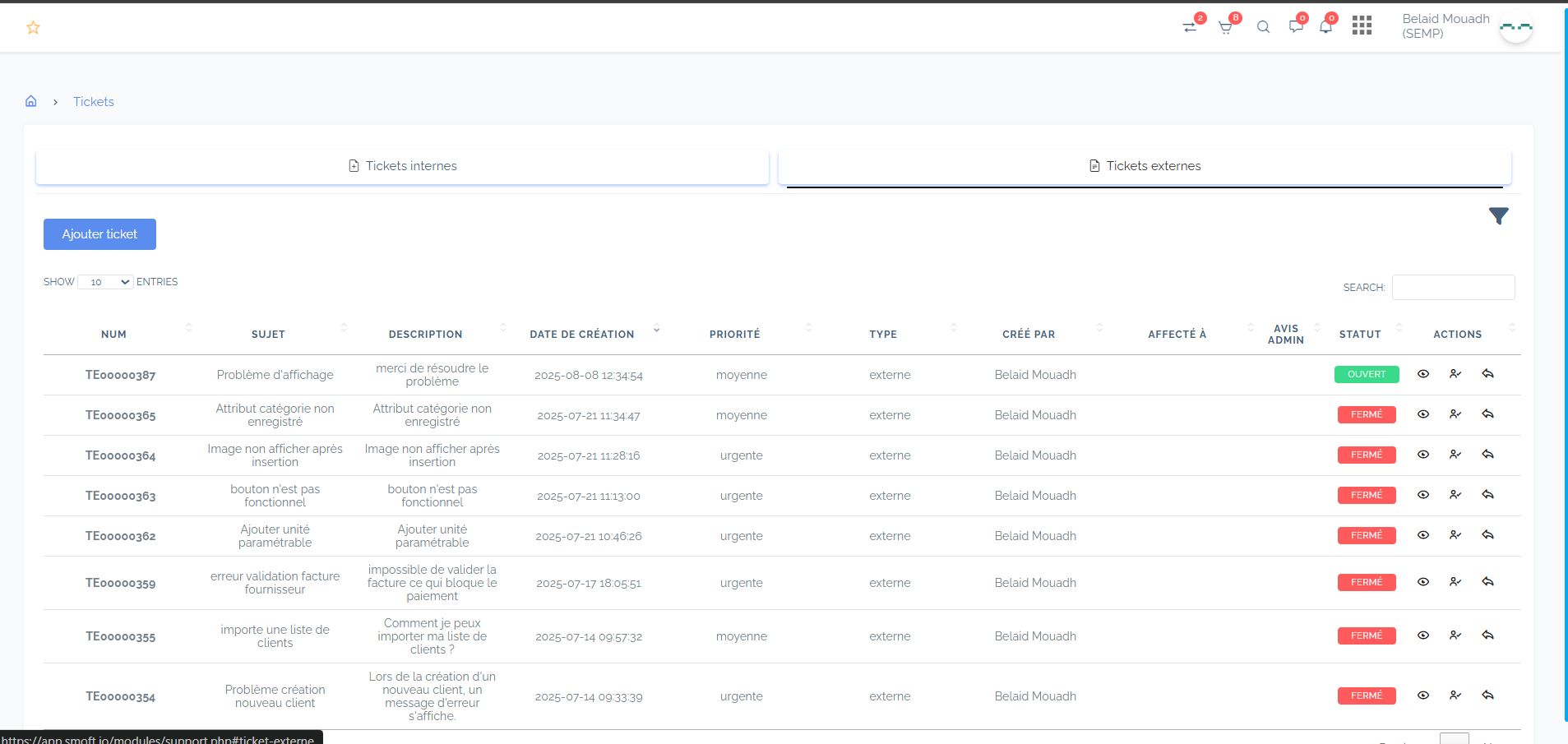
Task: Assign ticket TE00000354 using user icon
Action: (x=1455, y=695)
